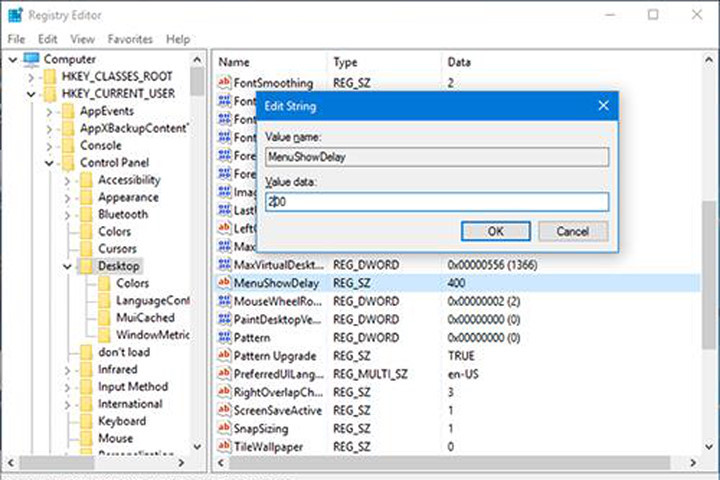Screen dimensions: 720x480
Task: Select the Input Method key
Action: (x=133, y=387)
